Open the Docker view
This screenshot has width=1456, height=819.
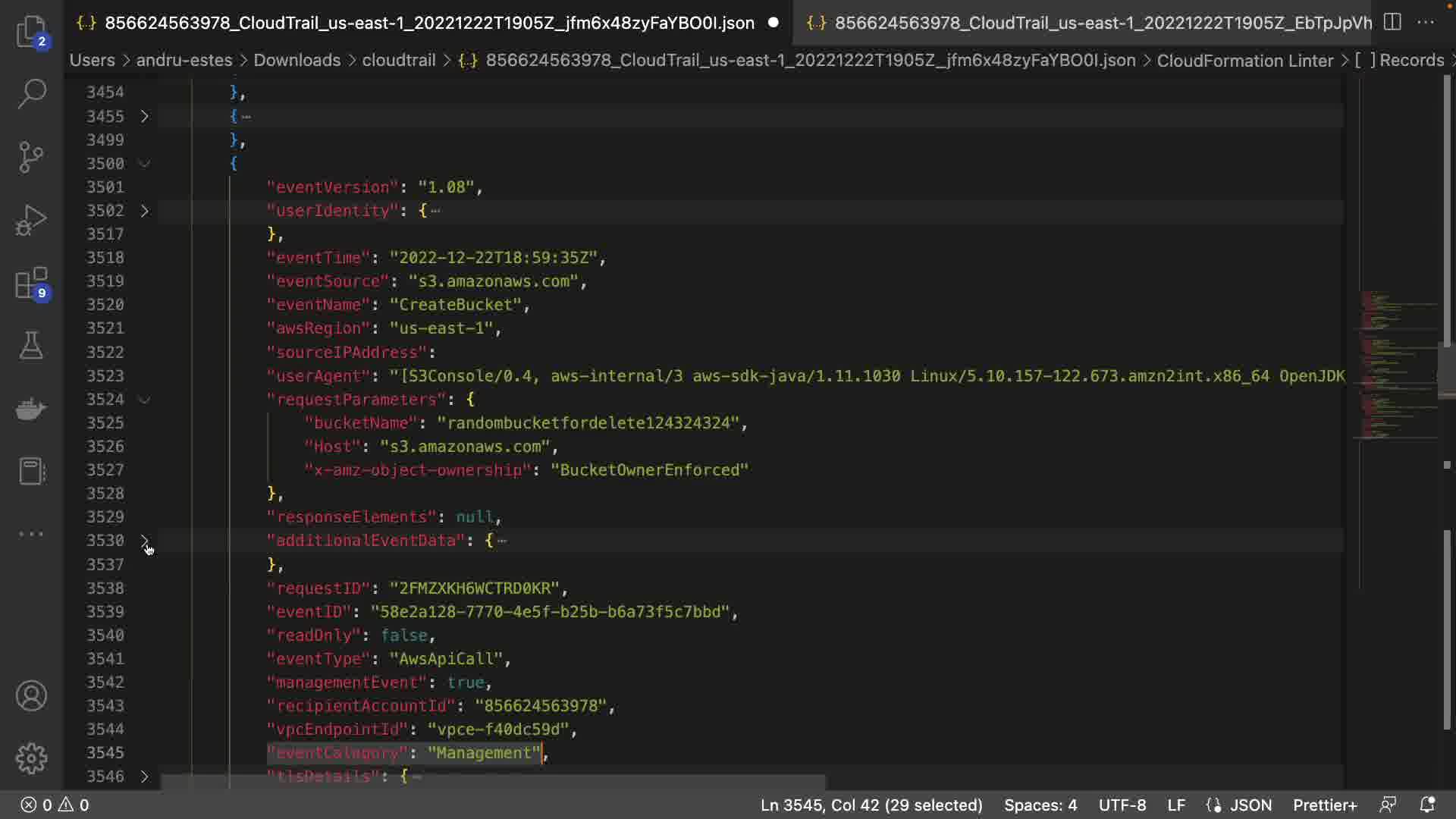pyautogui.click(x=32, y=409)
